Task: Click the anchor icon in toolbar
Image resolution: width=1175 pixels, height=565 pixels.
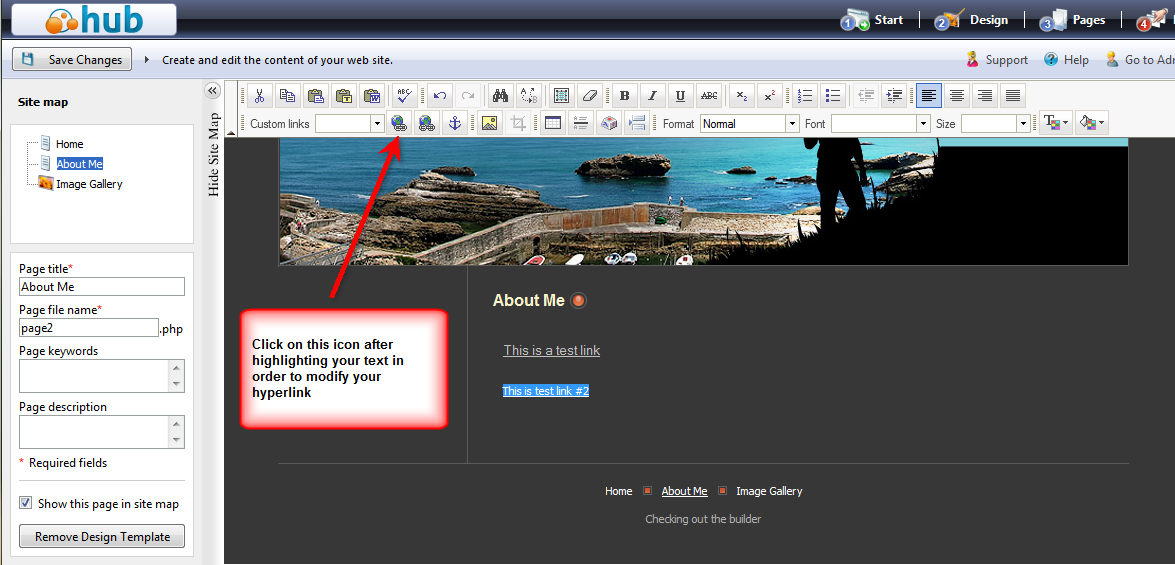Action: [454, 123]
